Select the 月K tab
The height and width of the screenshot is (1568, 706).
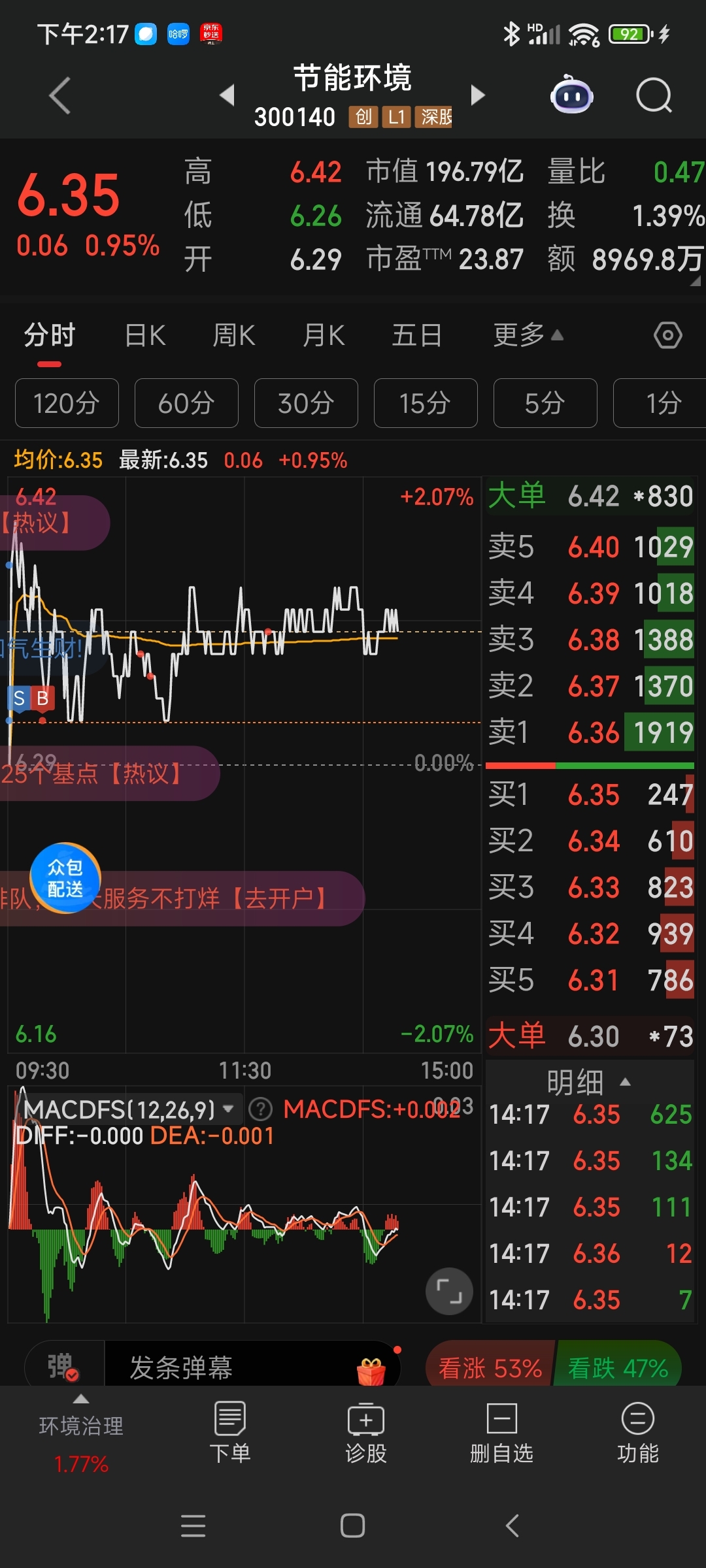click(x=324, y=336)
